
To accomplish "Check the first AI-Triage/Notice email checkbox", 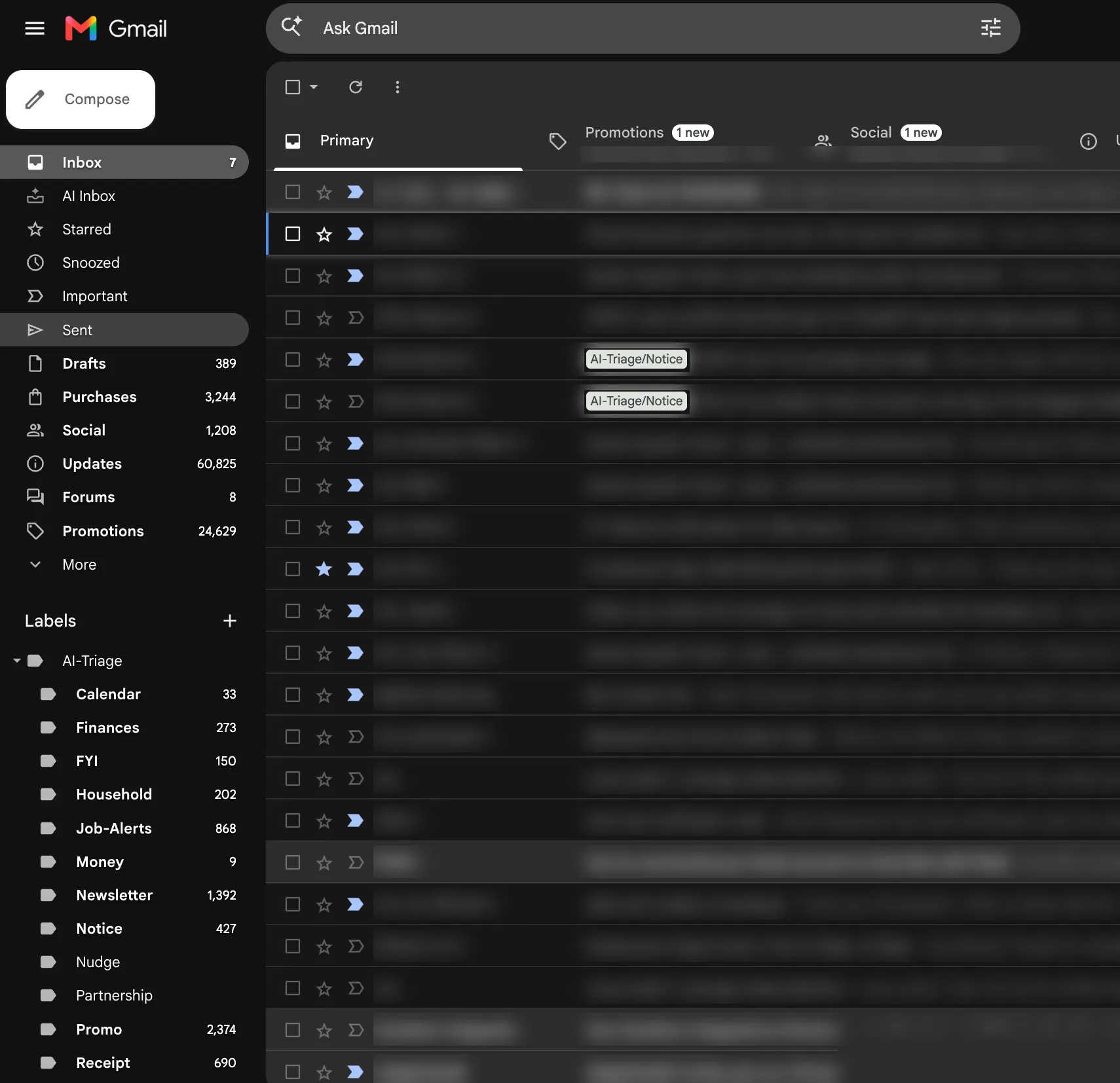I will [x=293, y=359].
